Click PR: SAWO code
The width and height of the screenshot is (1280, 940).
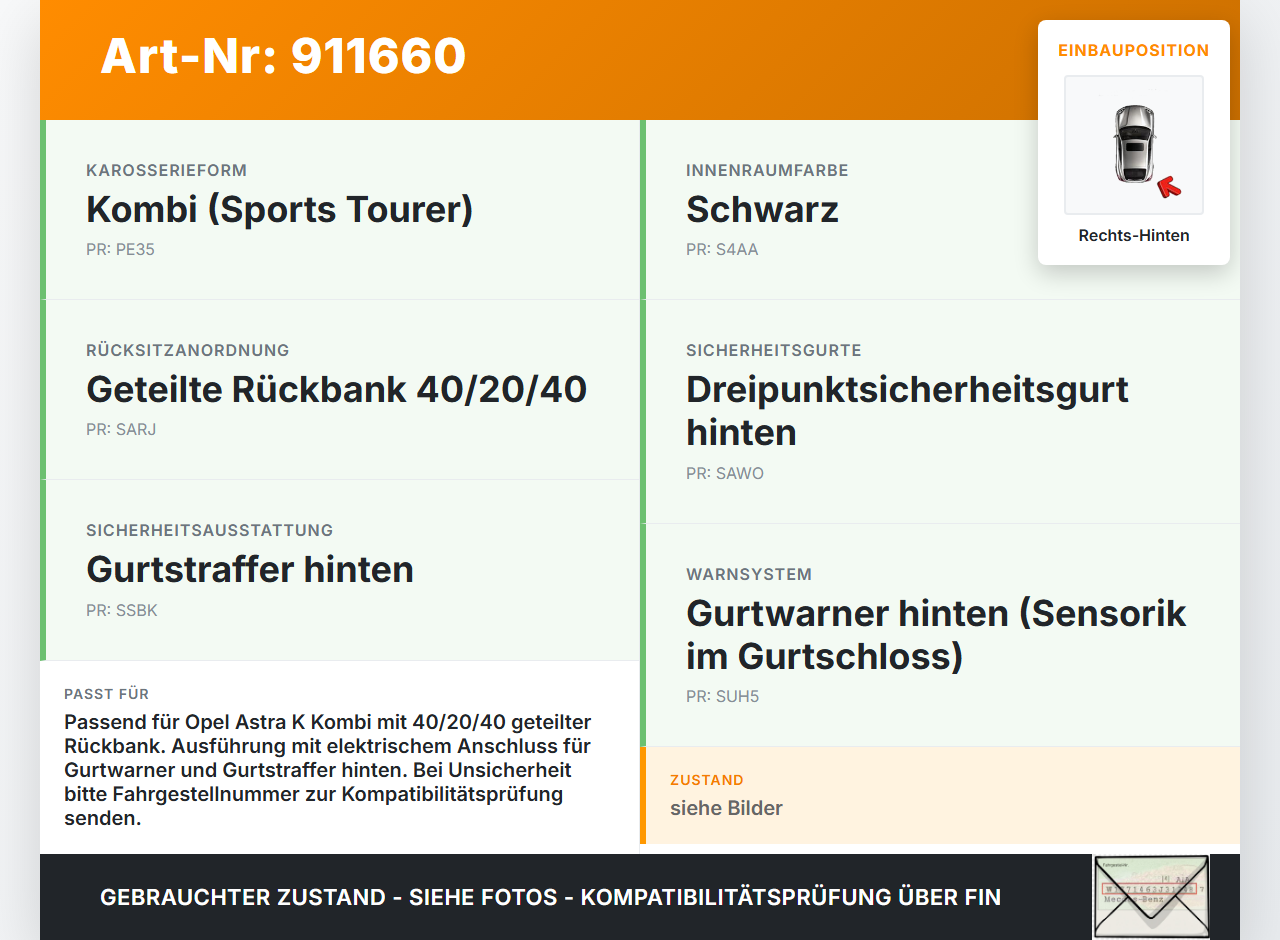pyautogui.click(x=725, y=474)
